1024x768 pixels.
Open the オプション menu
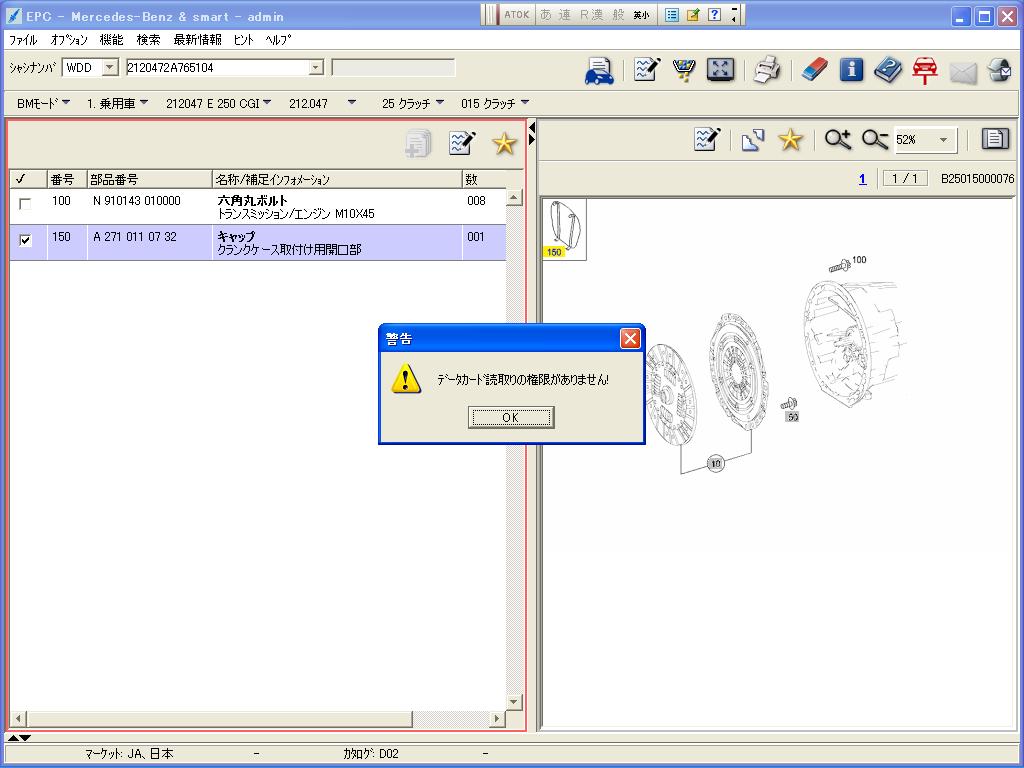point(69,40)
